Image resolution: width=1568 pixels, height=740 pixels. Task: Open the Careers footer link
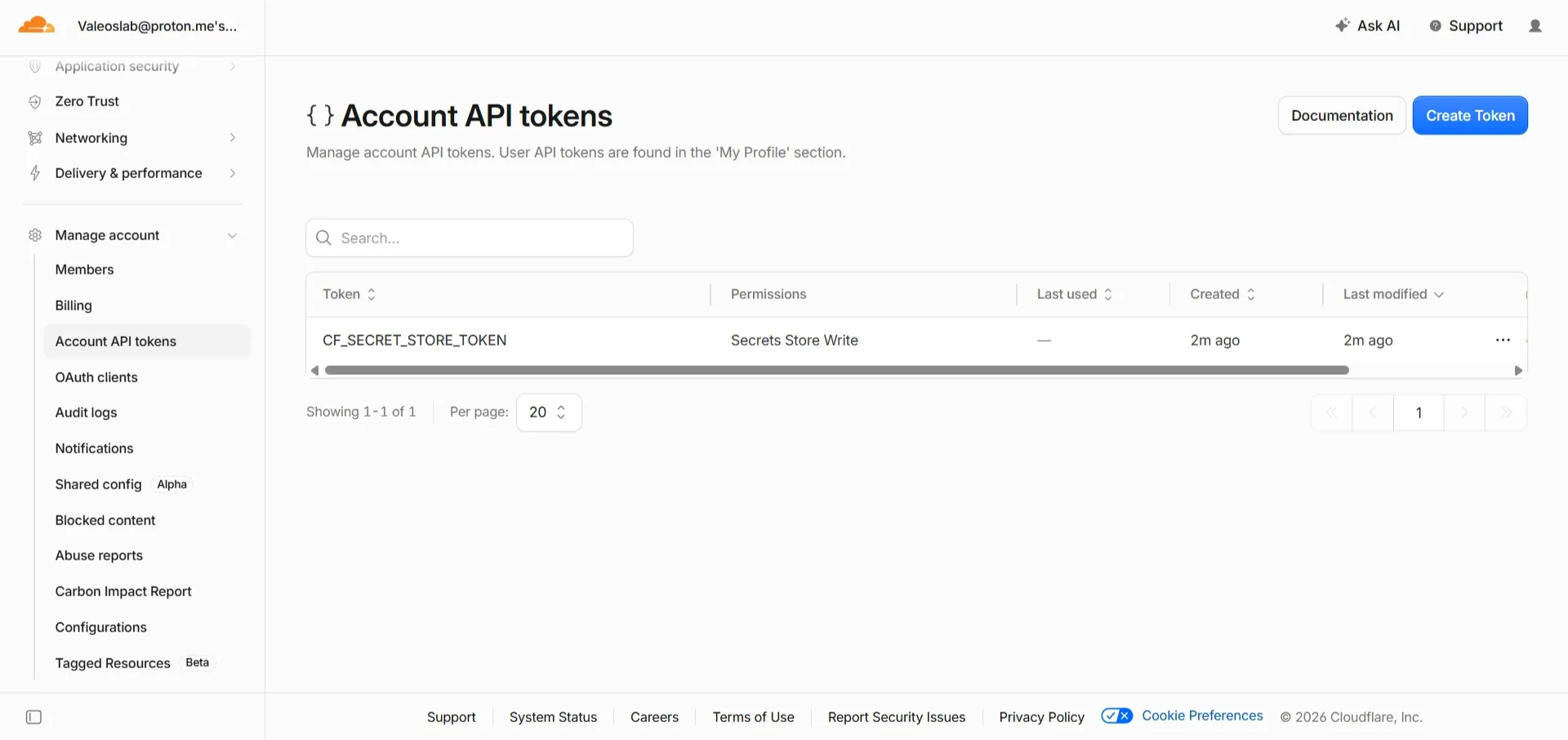click(654, 717)
